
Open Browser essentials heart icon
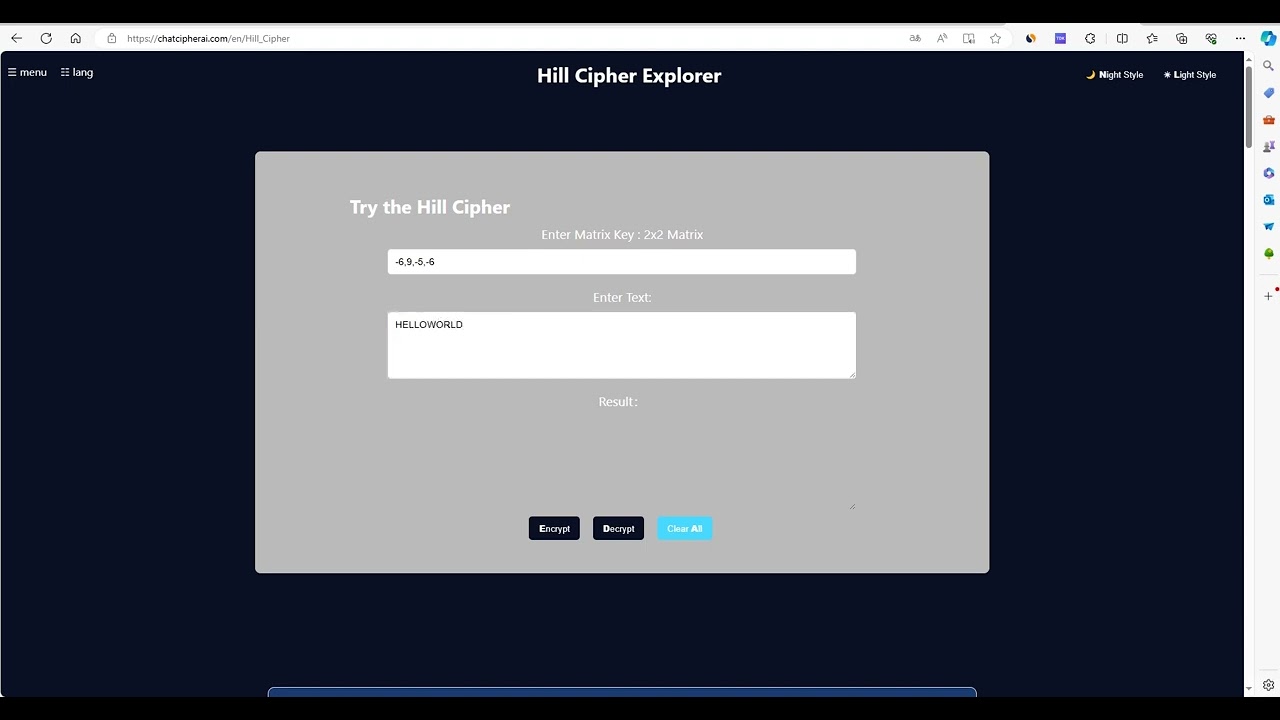[x=1211, y=38]
